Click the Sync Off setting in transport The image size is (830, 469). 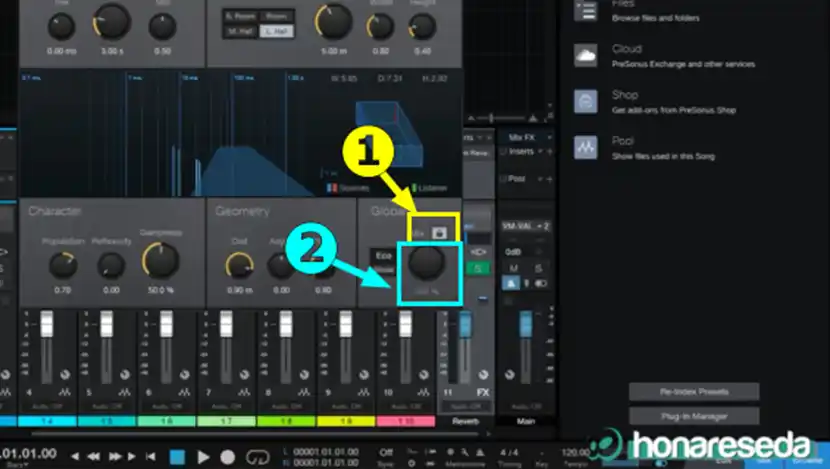coord(385,453)
